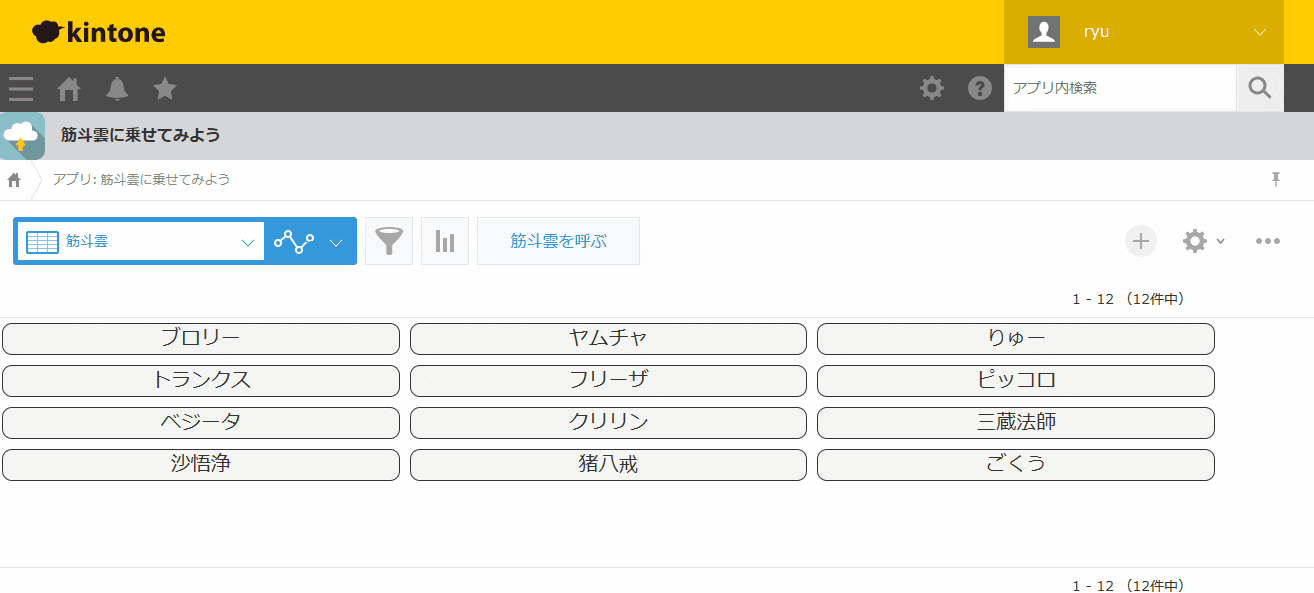Expand the graph options chevron
This screenshot has height=593, width=1314.
tap(336, 242)
